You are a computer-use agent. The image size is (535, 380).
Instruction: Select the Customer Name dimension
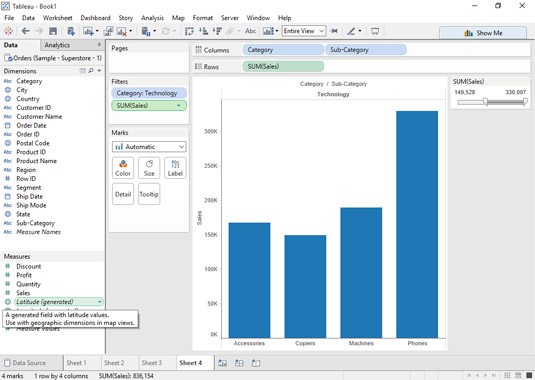[x=39, y=117]
